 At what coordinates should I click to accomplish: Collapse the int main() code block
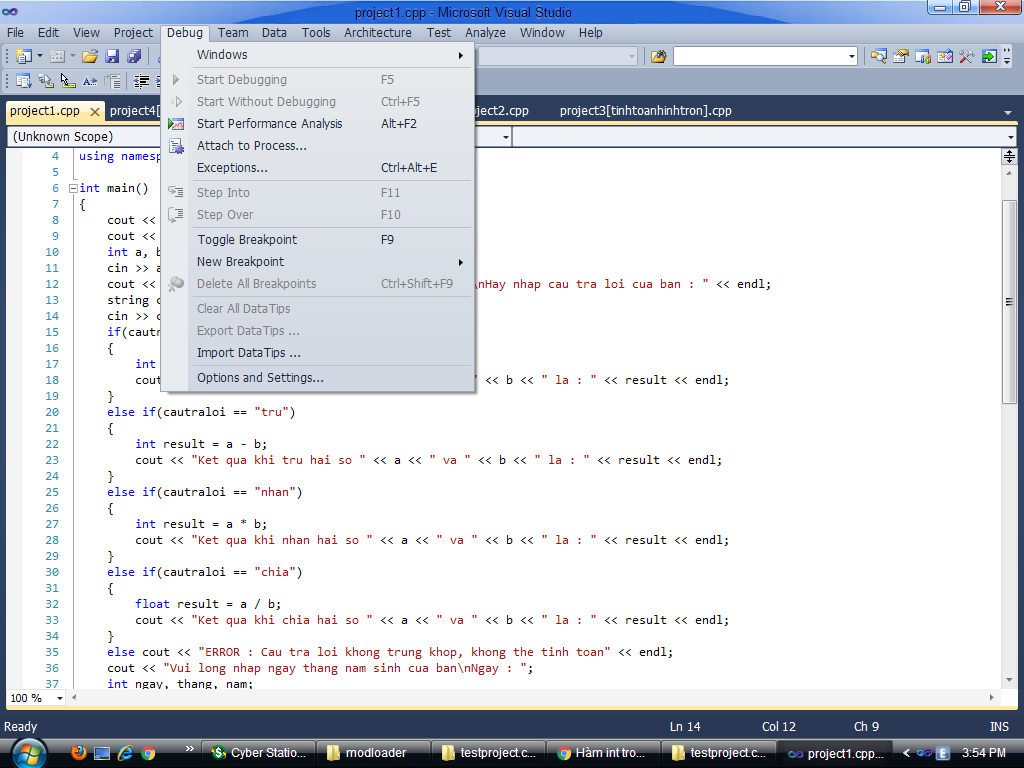tap(73, 188)
